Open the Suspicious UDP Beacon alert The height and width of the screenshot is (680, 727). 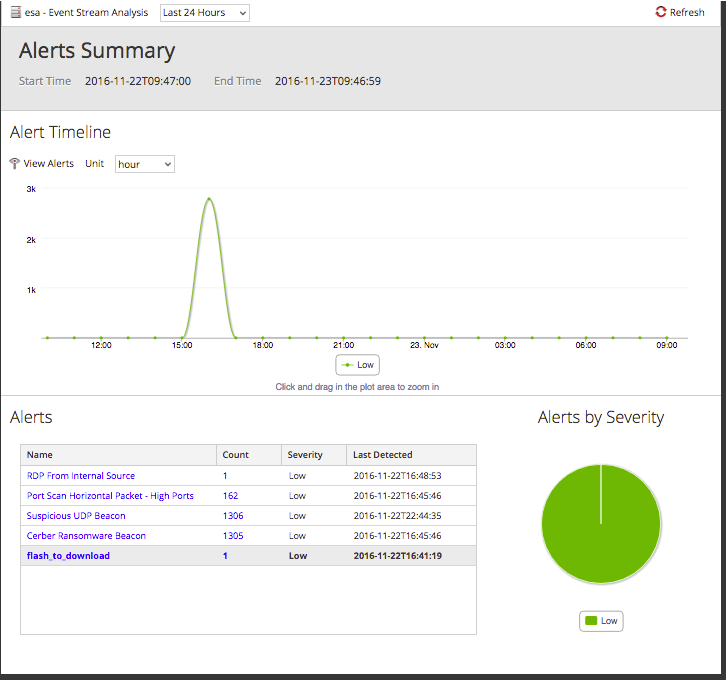(76, 516)
